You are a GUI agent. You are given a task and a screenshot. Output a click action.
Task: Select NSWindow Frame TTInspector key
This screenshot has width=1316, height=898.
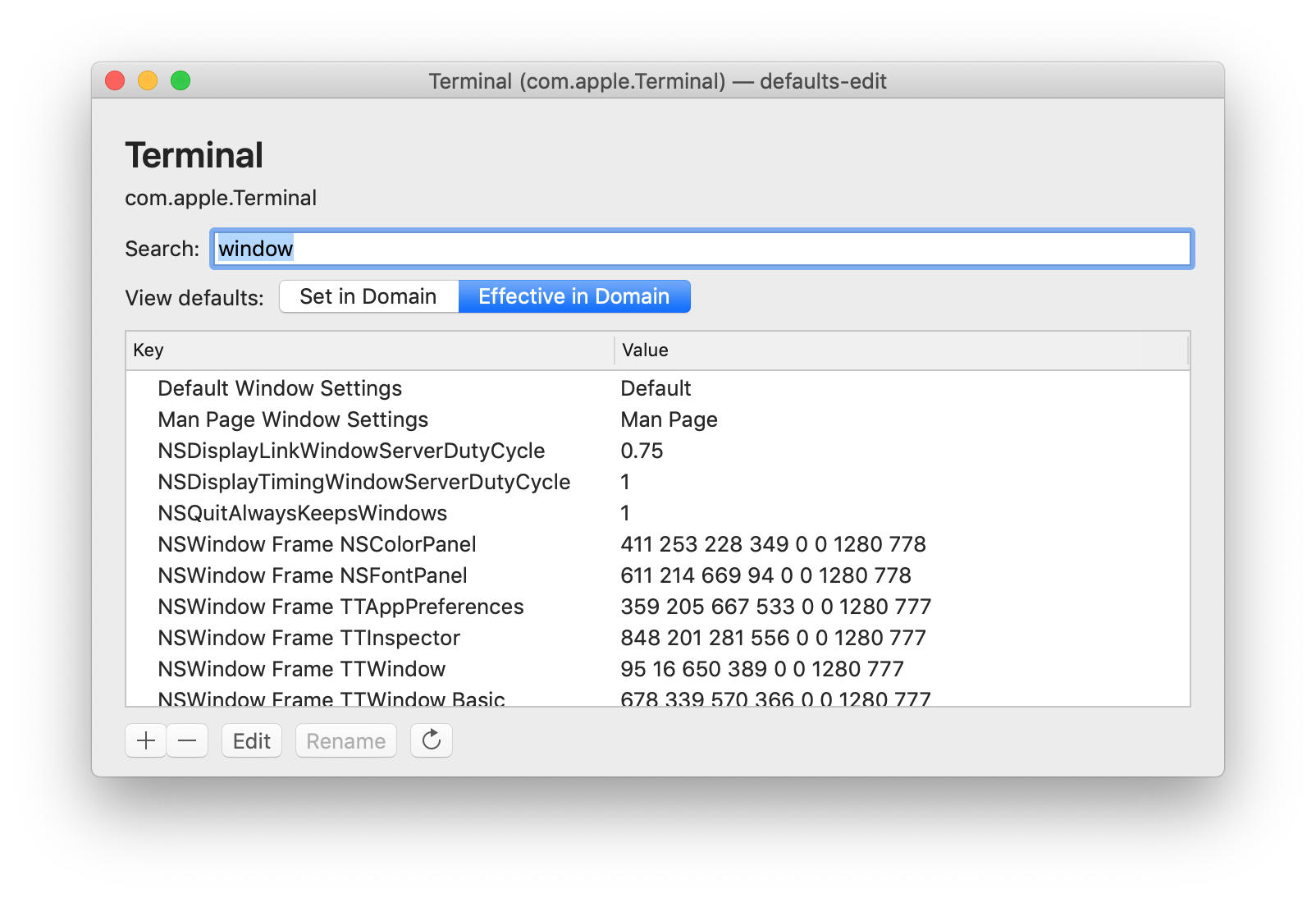click(309, 638)
